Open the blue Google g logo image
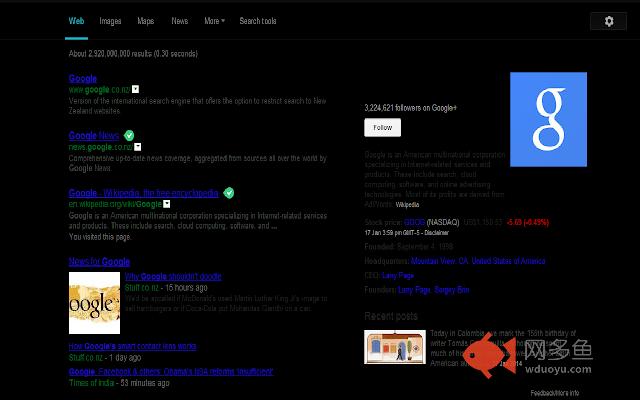Viewport: 640px width, 400px height. 548,119
